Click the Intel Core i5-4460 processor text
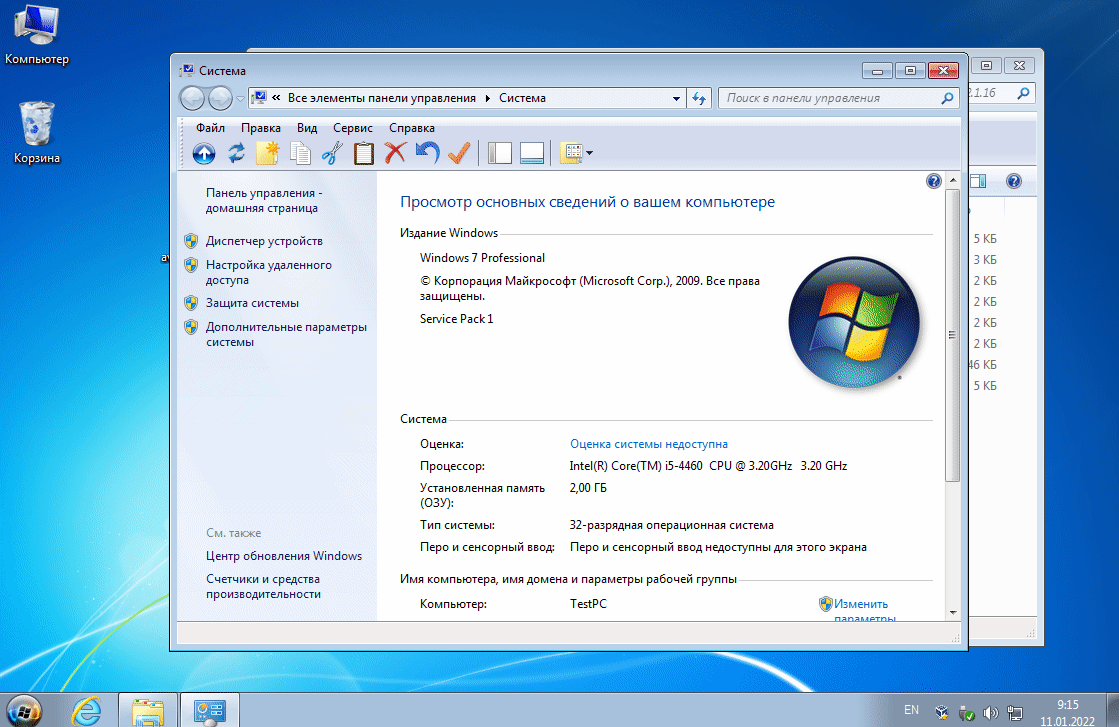The image size is (1119, 727). click(x=708, y=466)
